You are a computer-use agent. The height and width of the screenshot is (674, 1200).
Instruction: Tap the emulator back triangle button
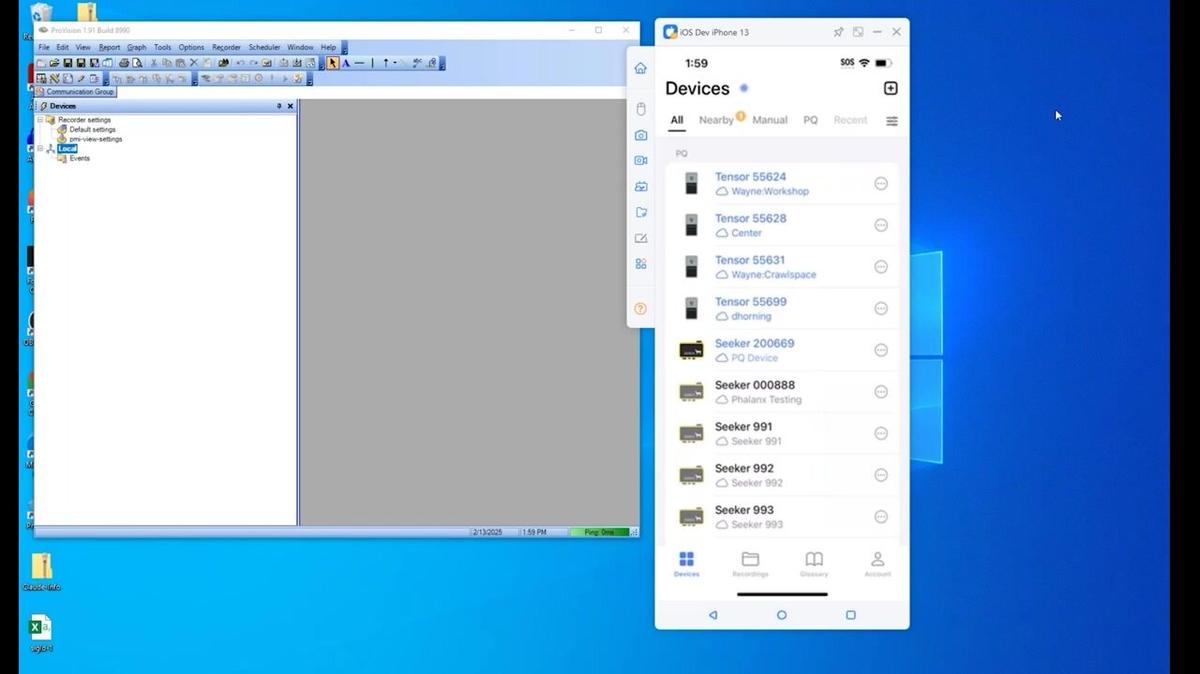[x=713, y=615]
